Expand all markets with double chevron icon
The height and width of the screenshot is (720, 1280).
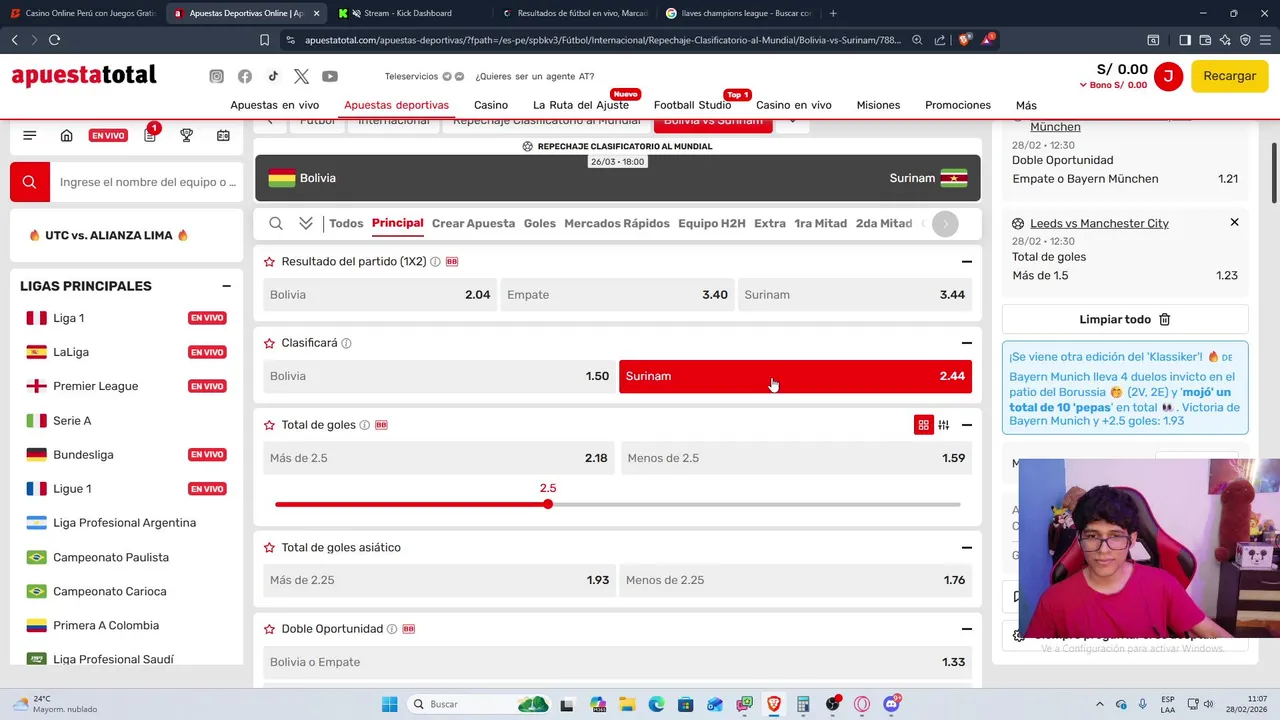(x=306, y=223)
